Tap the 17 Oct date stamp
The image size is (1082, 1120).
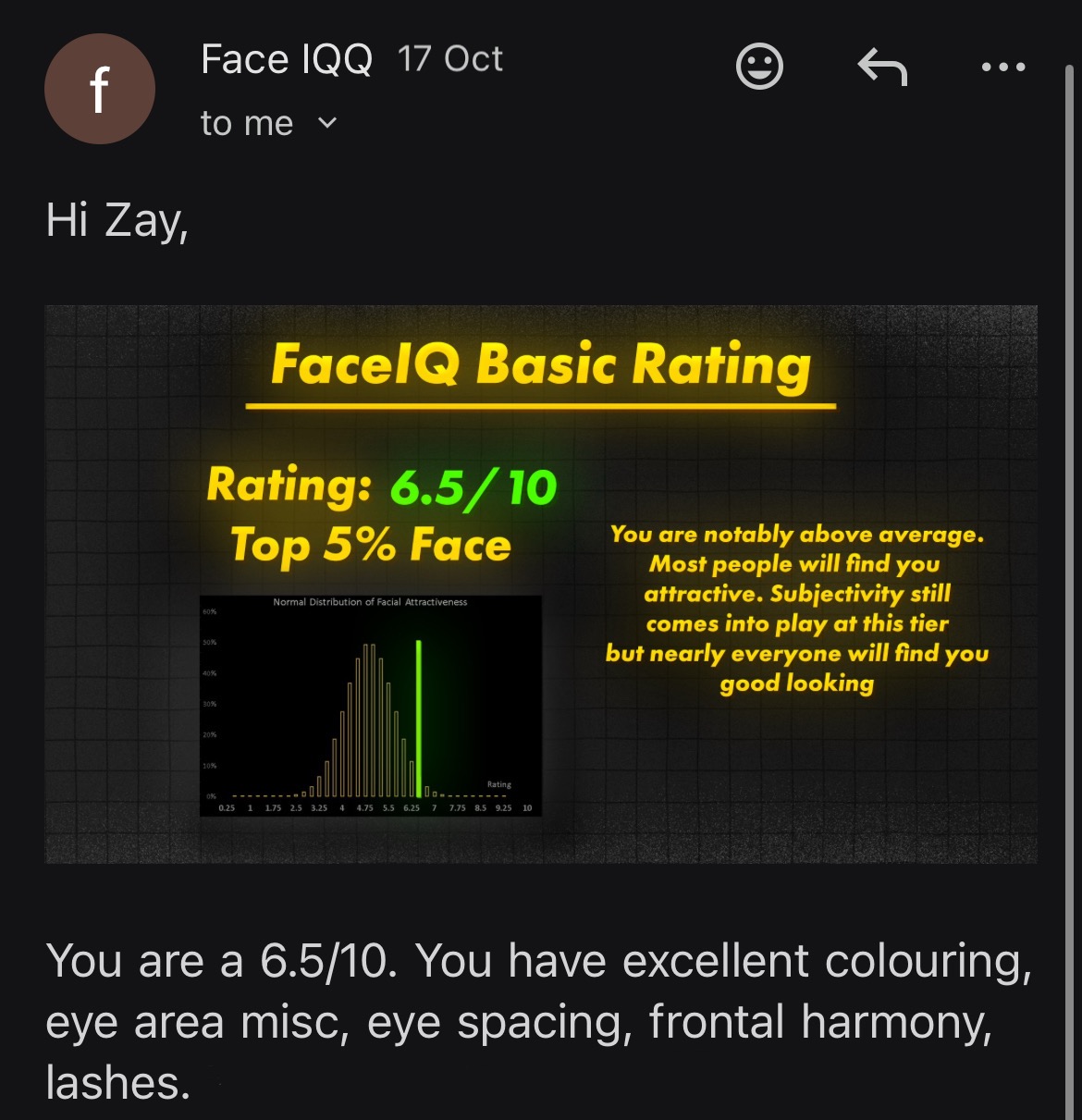(450, 60)
